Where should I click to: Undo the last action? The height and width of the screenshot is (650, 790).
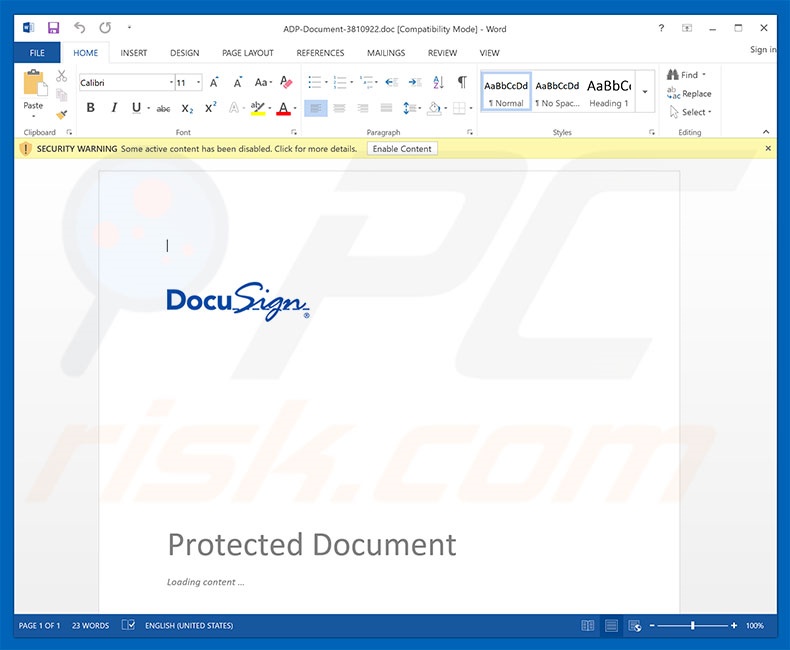(x=80, y=28)
